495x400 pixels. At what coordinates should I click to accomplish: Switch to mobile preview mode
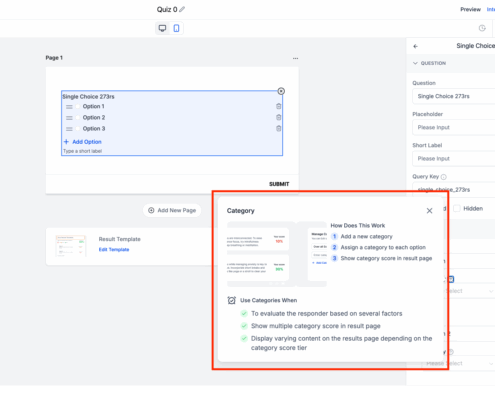coord(176,28)
